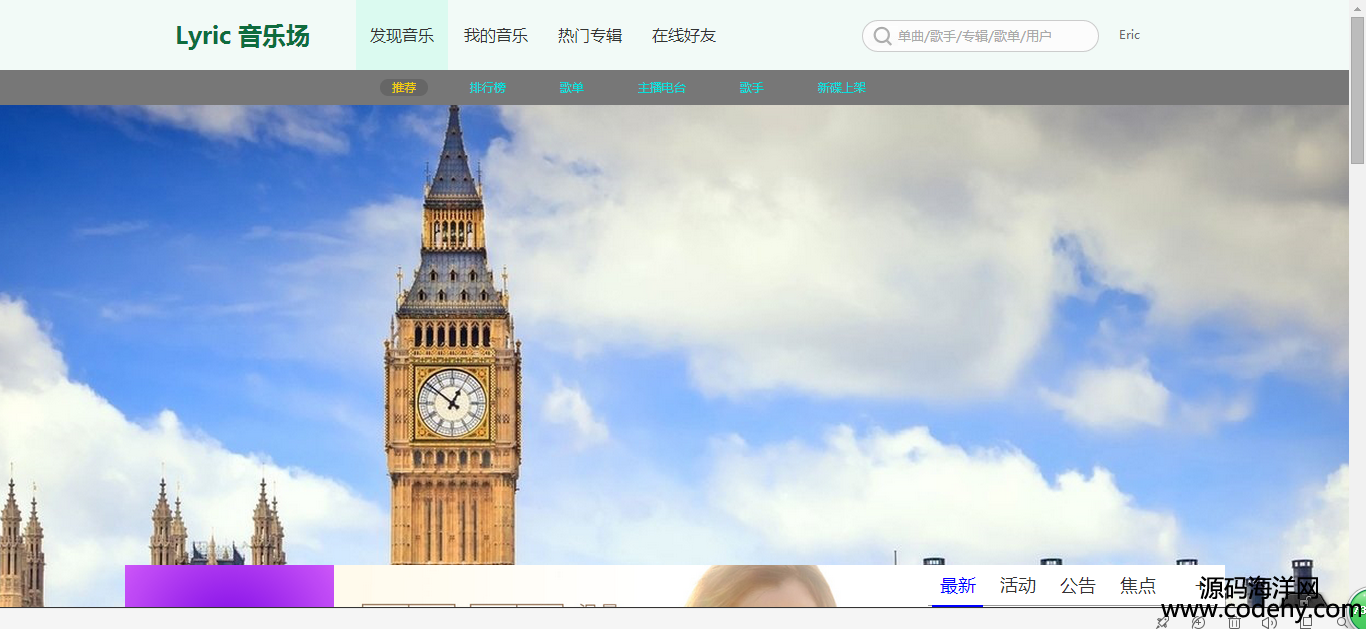Click the rocket accelerator icon in status bar
The height and width of the screenshot is (629, 1366).
pyautogui.click(x=1162, y=622)
